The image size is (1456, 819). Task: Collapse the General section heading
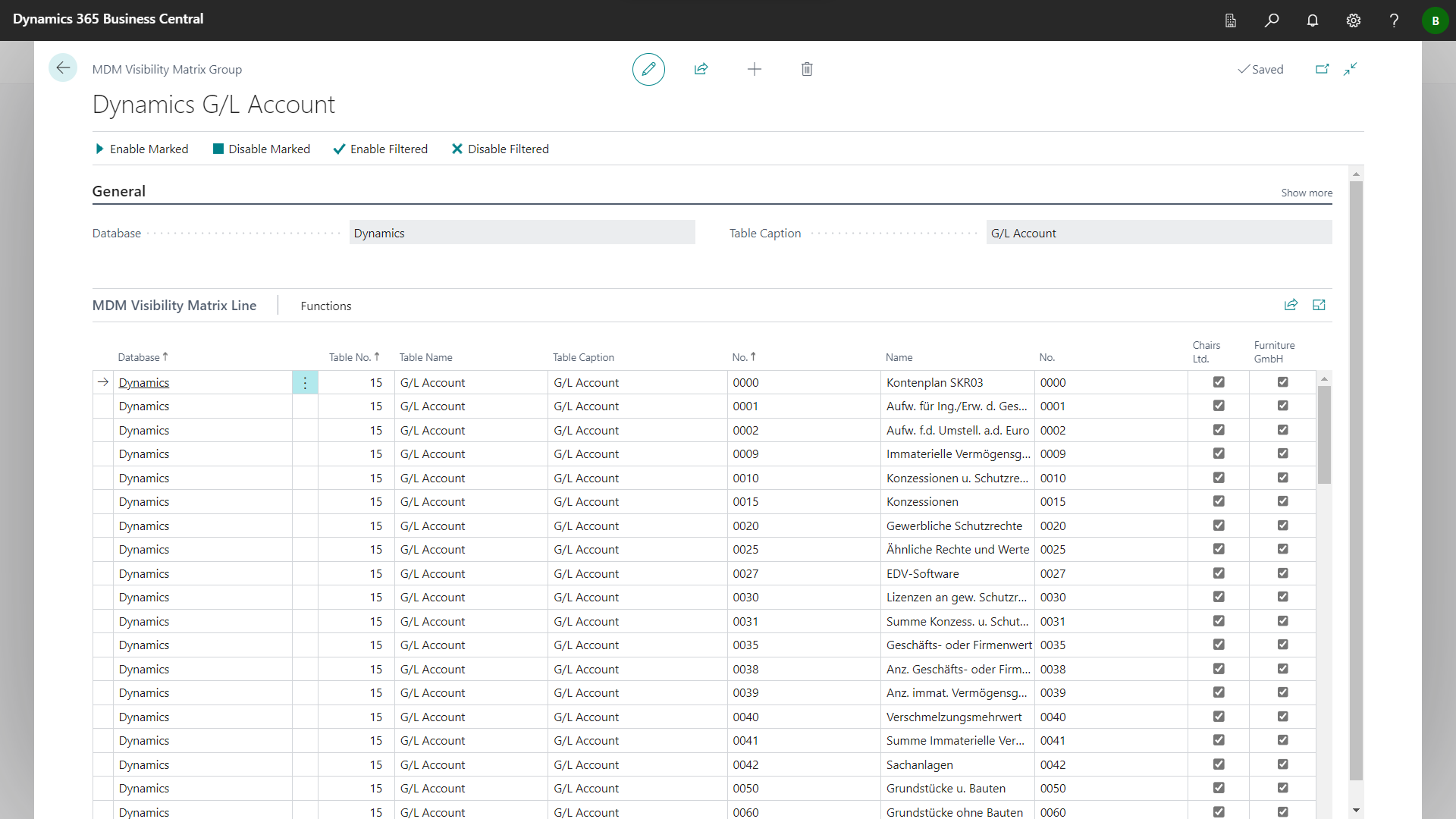click(119, 191)
